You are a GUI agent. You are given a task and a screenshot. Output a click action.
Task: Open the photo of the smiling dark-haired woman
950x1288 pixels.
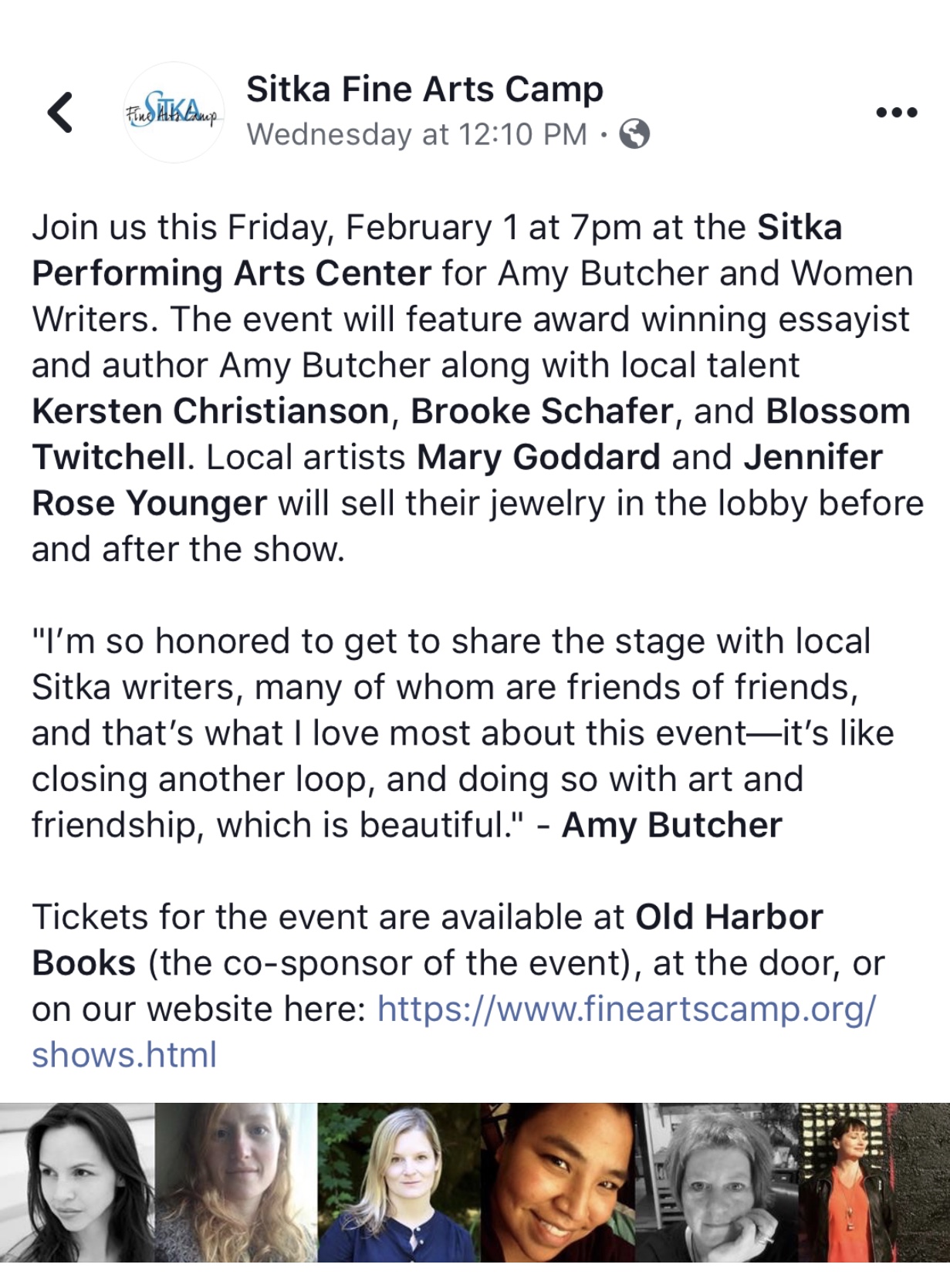(557, 1182)
